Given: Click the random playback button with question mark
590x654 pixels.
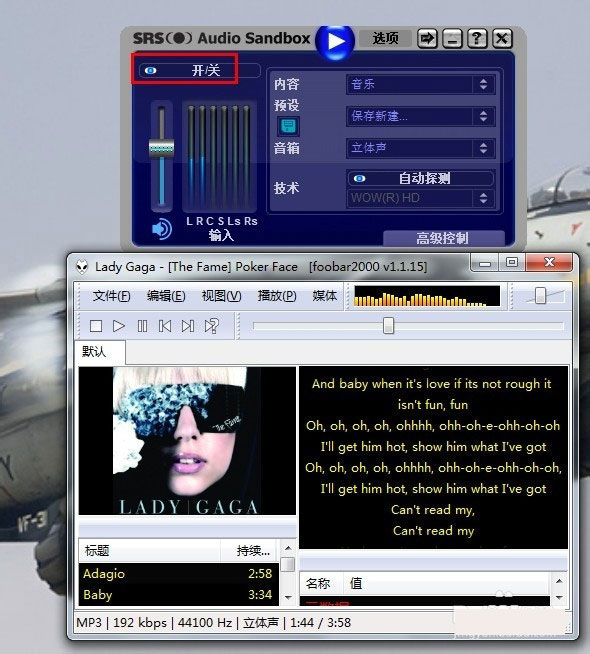Looking at the screenshot, I should click(212, 326).
